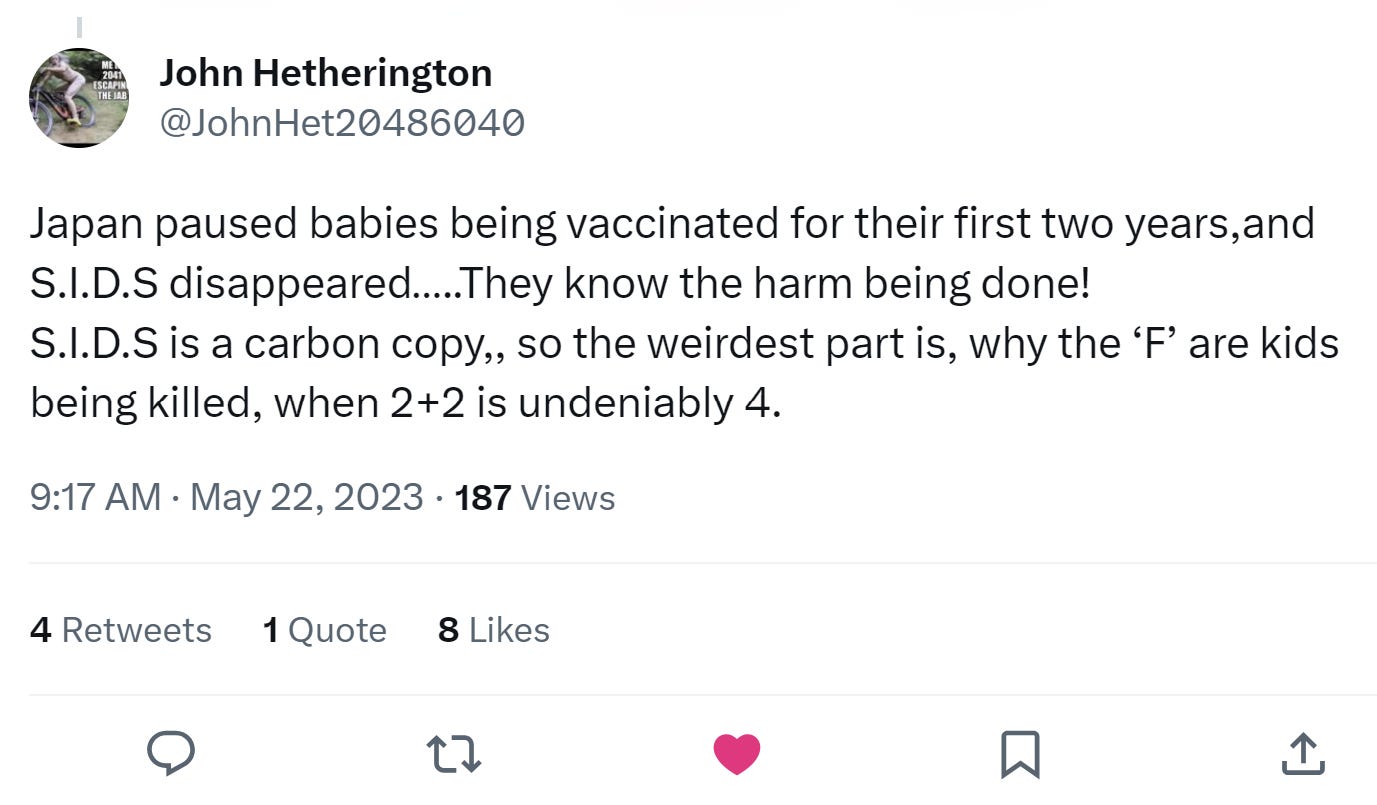Open John Hetherington's profile picture
The width and height of the screenshot is (1377, 805).
pyautogui.click(x=79, y=98)
